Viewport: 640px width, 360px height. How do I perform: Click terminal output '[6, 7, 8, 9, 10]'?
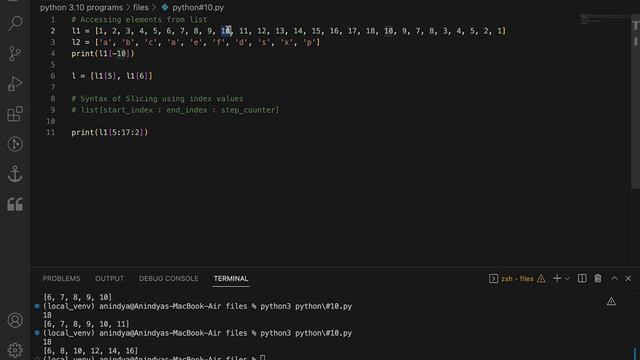click(77, 297)
